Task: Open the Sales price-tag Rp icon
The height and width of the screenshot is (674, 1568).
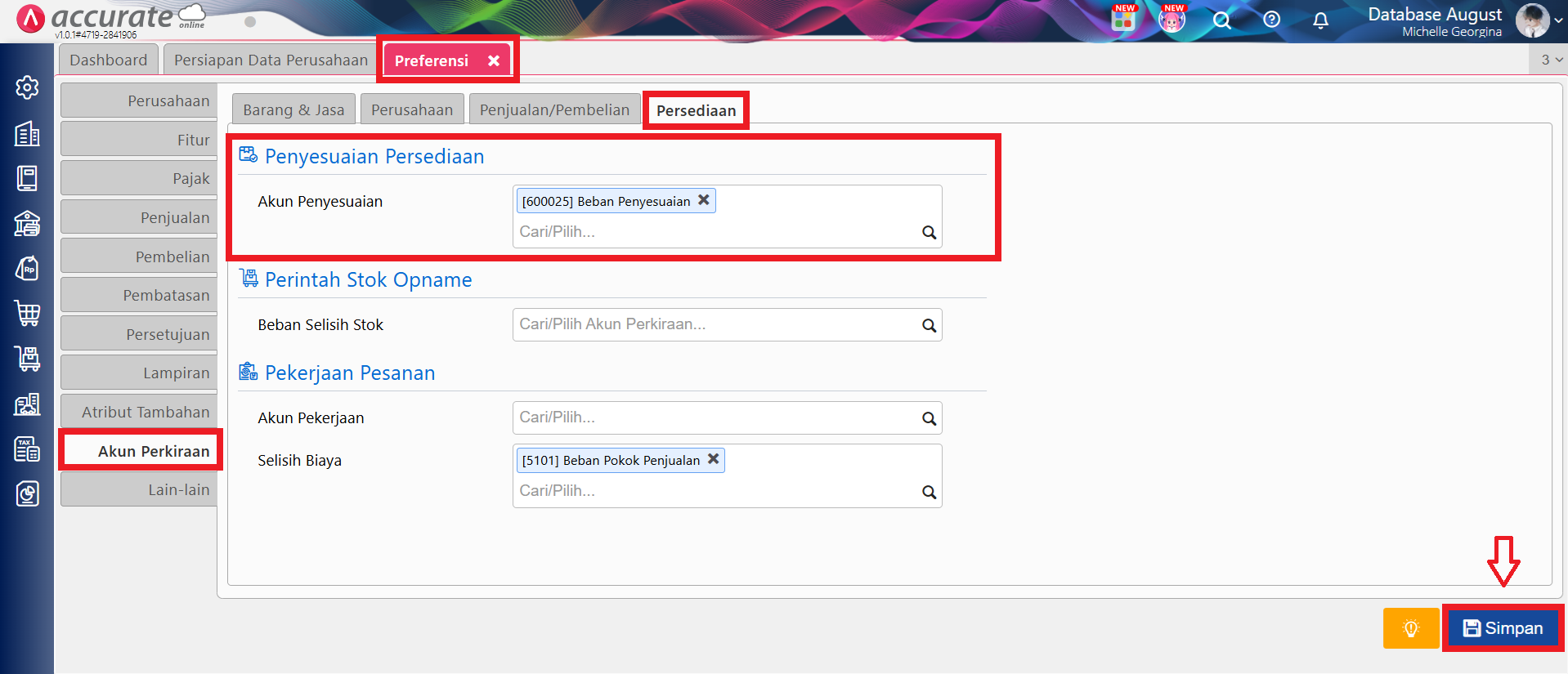Action: [x=27, y=268]
